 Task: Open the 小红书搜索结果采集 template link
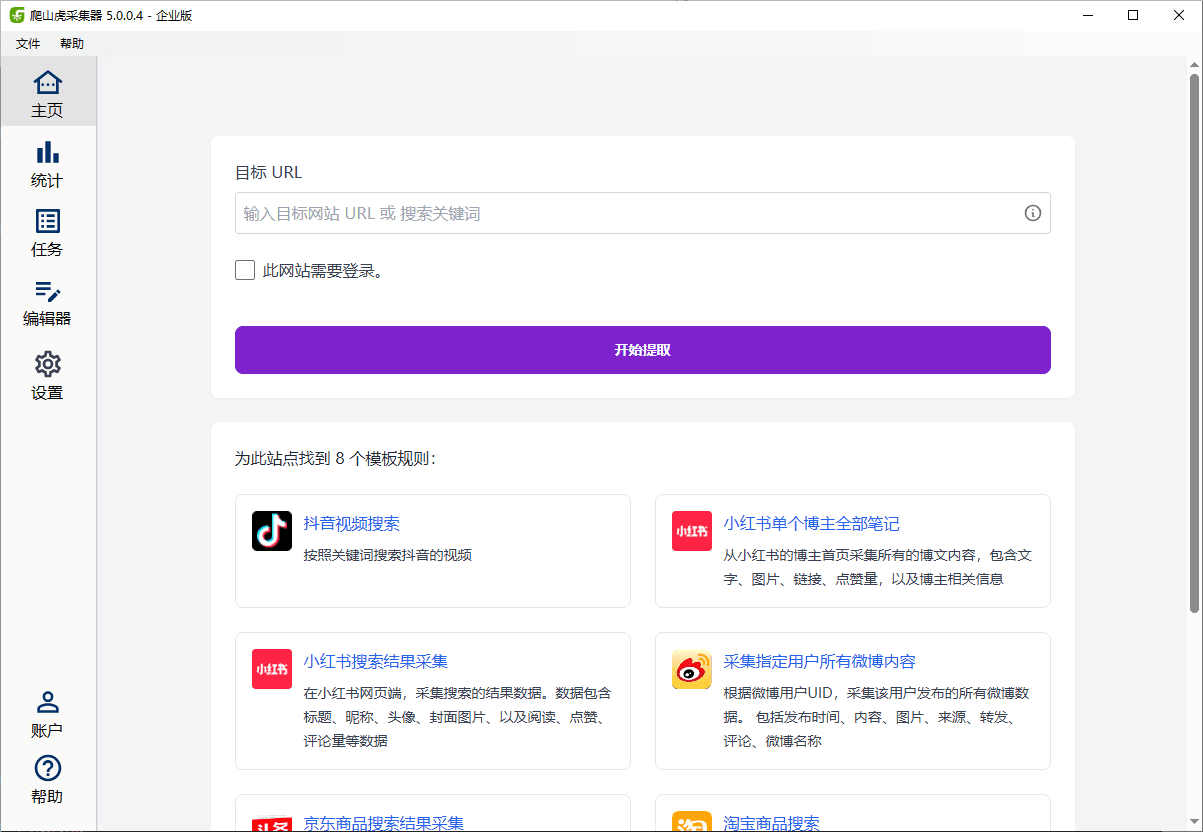pos(376,662)
